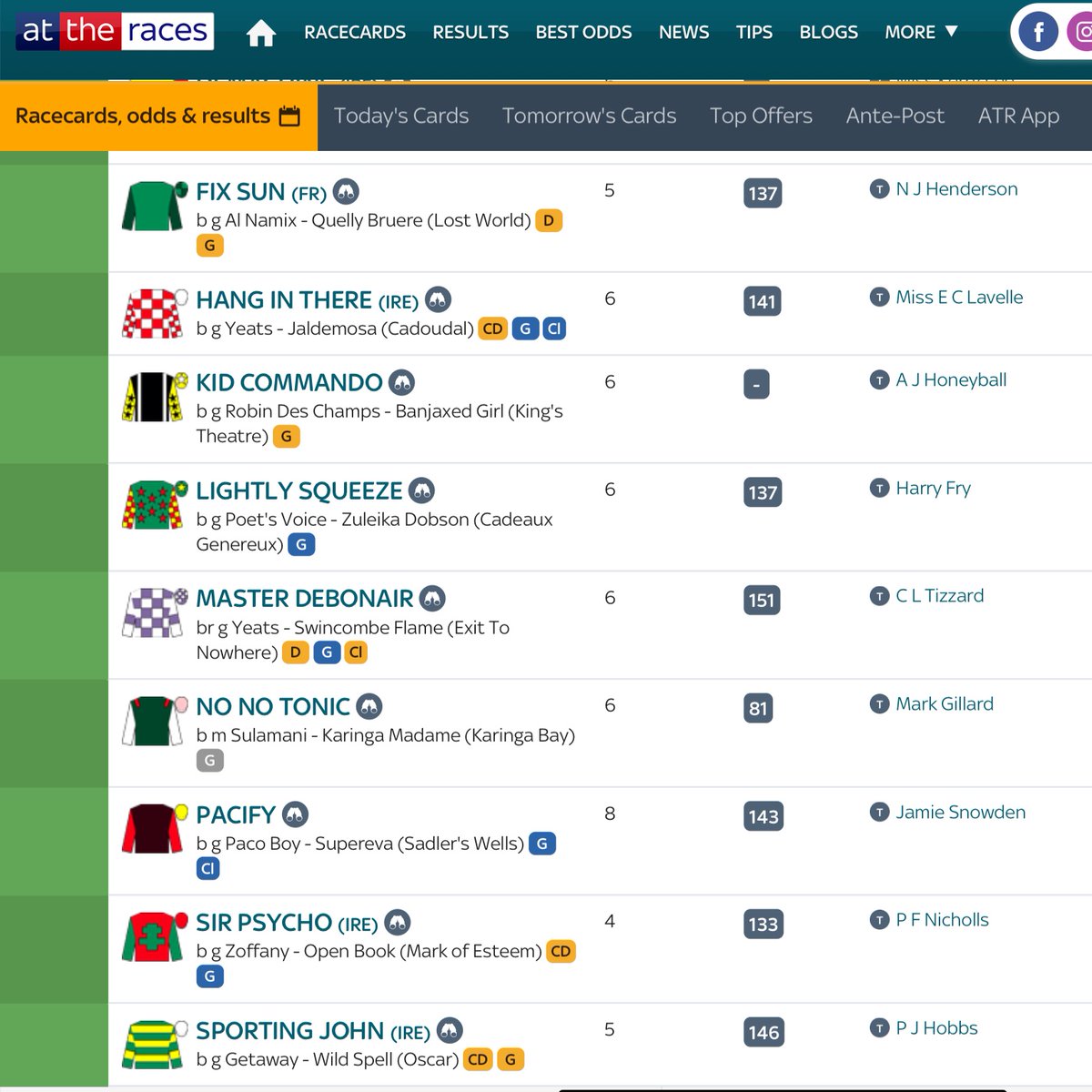
Task: Open trainer Jamie Snowden
Action: point(960,813)
